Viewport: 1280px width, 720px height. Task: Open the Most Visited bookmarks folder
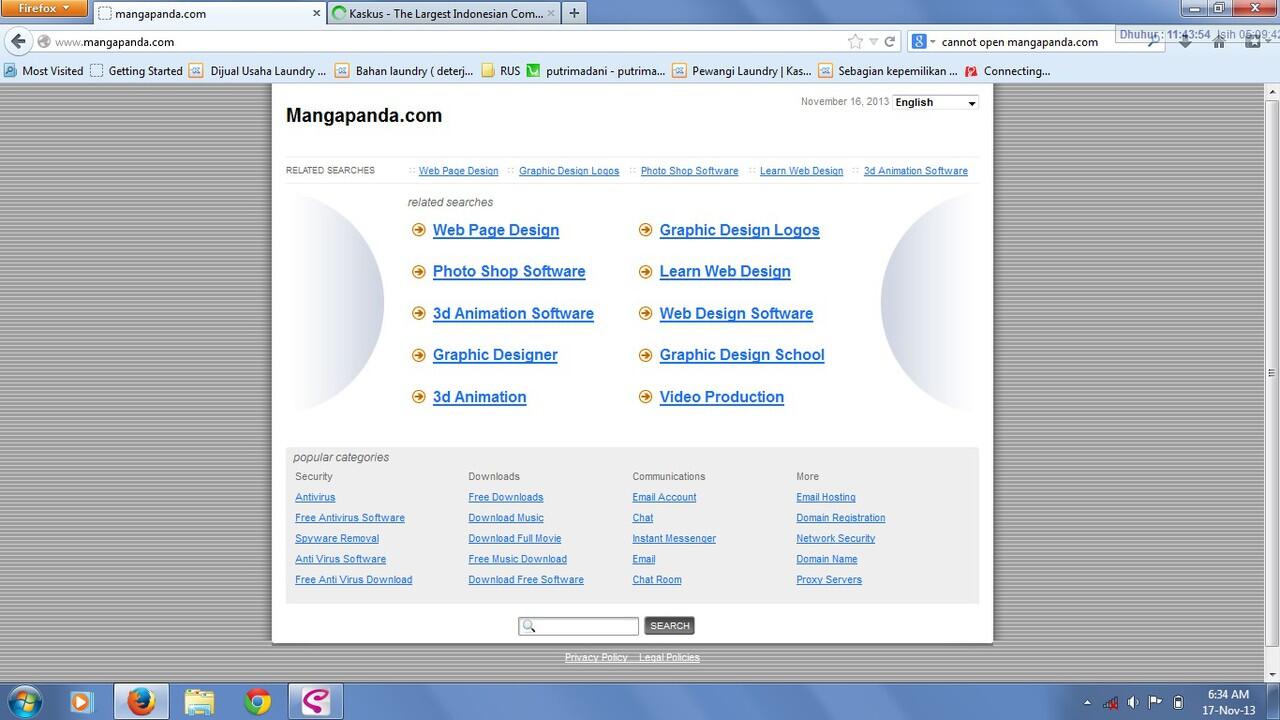(44, 71)
